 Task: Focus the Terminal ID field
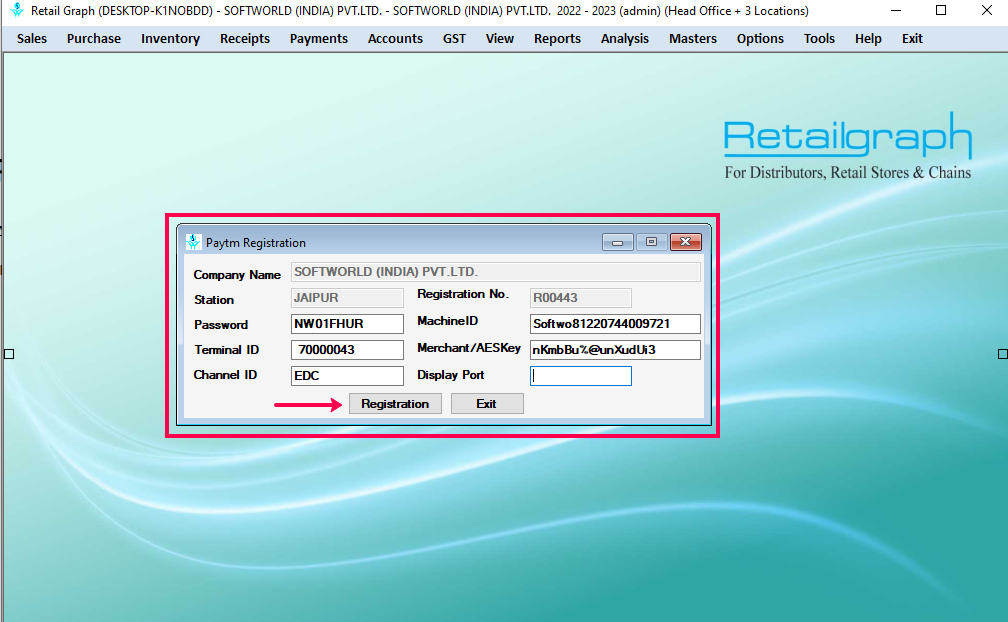point(347,350)
